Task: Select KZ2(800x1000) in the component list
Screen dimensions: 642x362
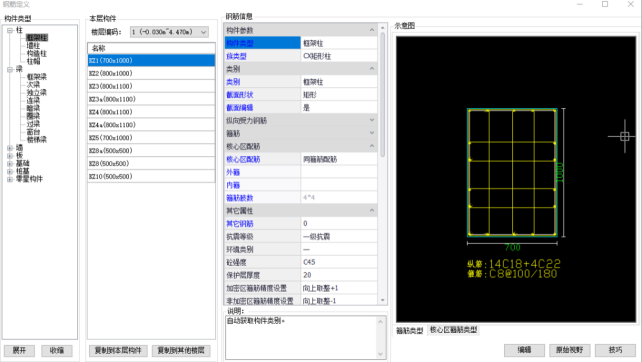Action: (151, 73)
